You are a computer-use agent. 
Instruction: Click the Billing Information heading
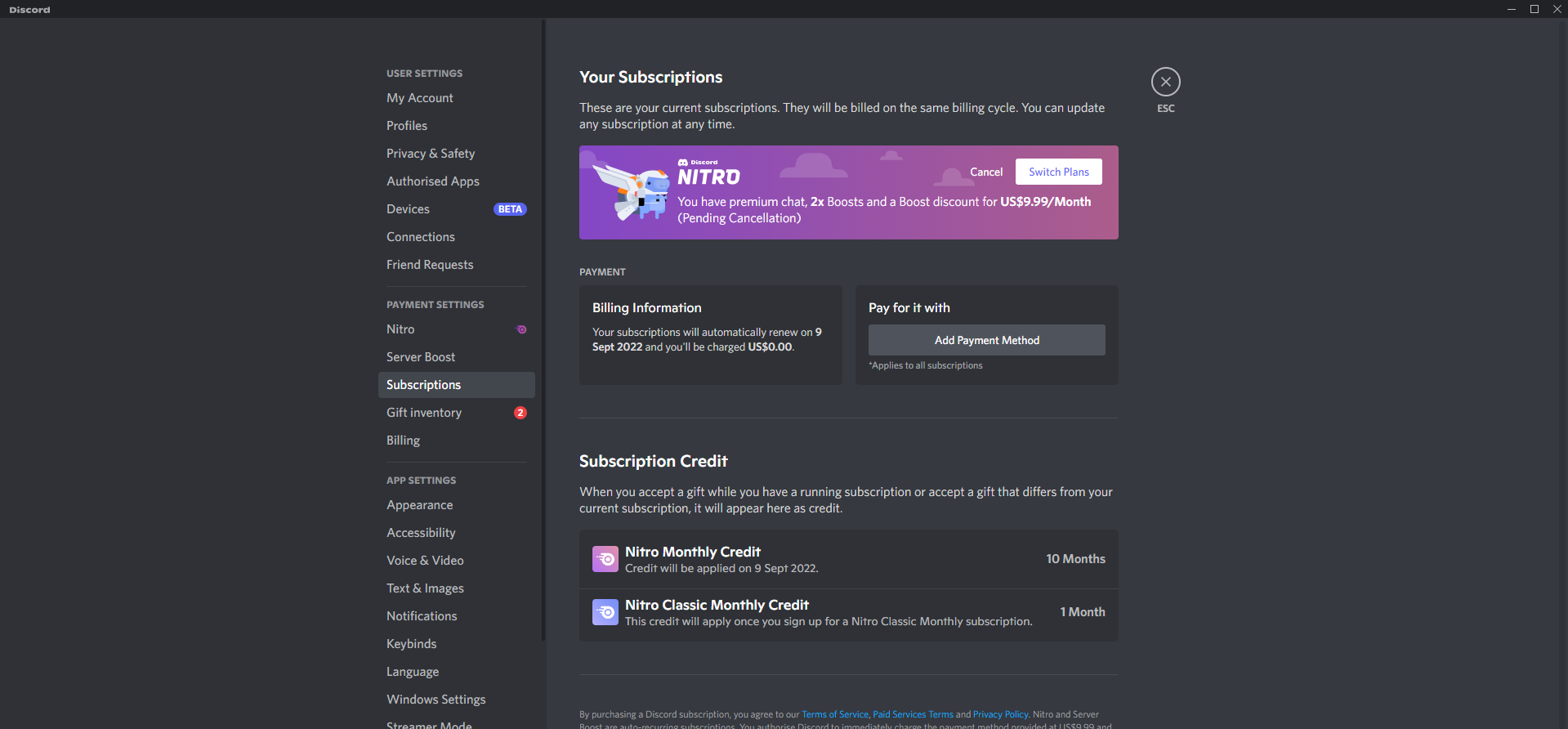tap(646, 308)
